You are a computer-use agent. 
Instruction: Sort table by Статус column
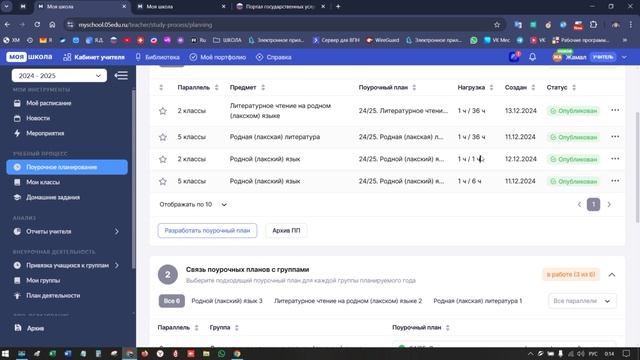click(x=574, y=87)
